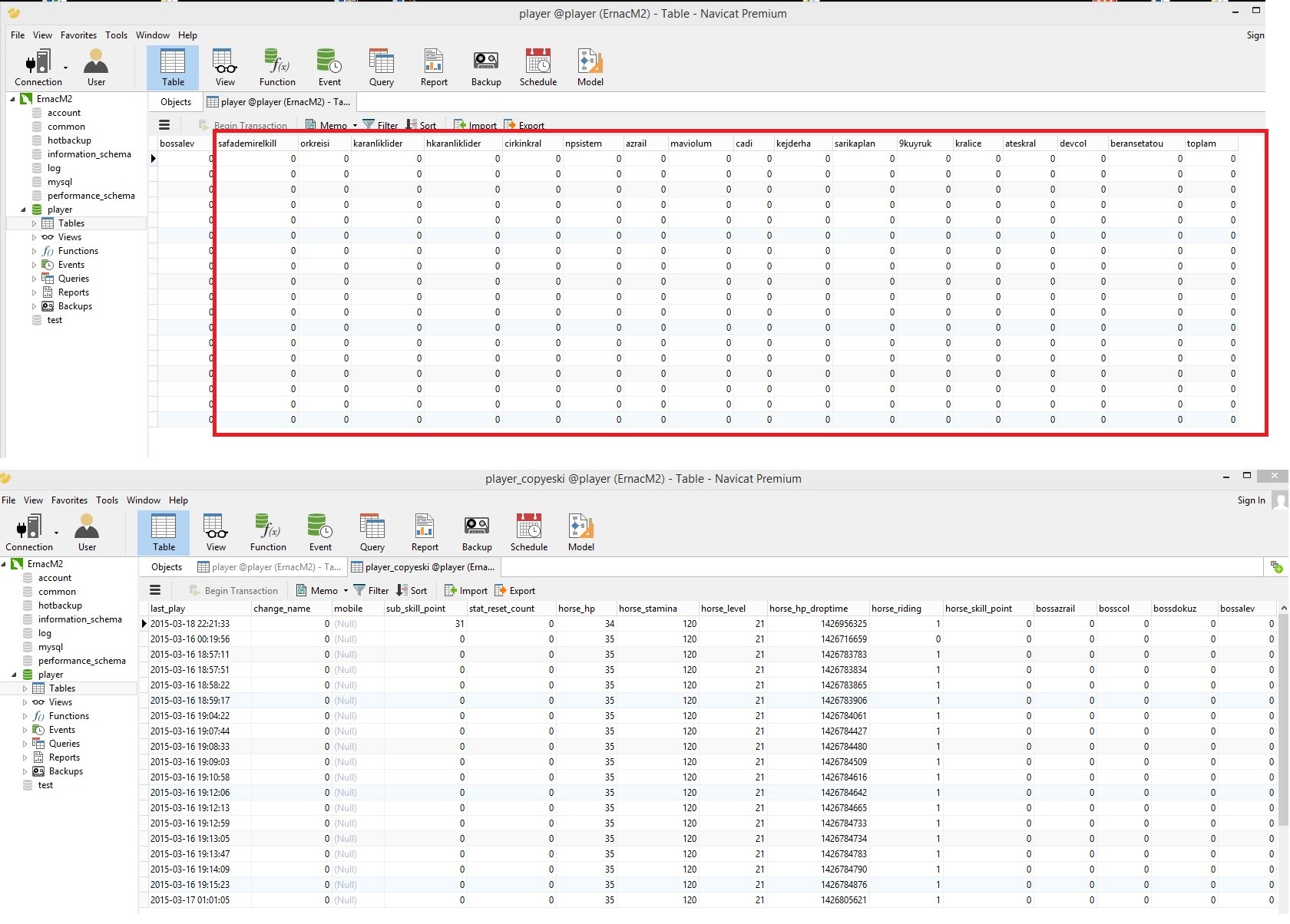Select mysql database in upper window tree

click(x=60, y=182)
